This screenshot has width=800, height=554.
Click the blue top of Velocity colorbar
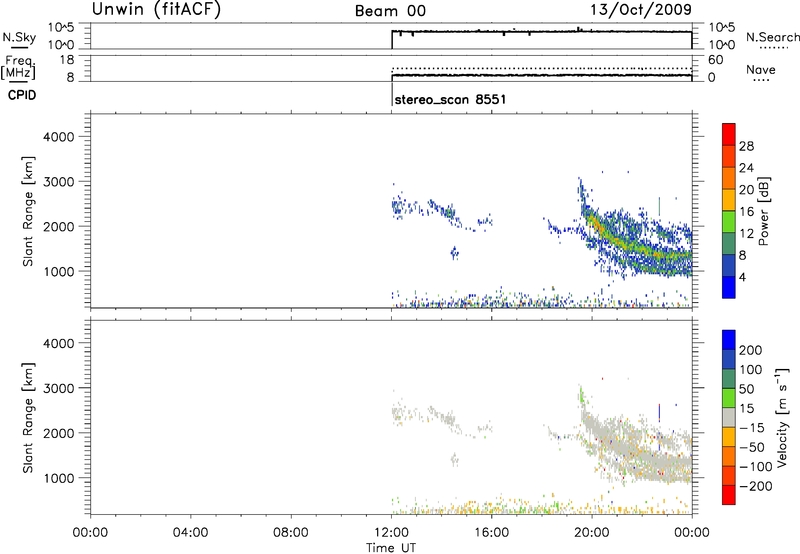point(729,340)
